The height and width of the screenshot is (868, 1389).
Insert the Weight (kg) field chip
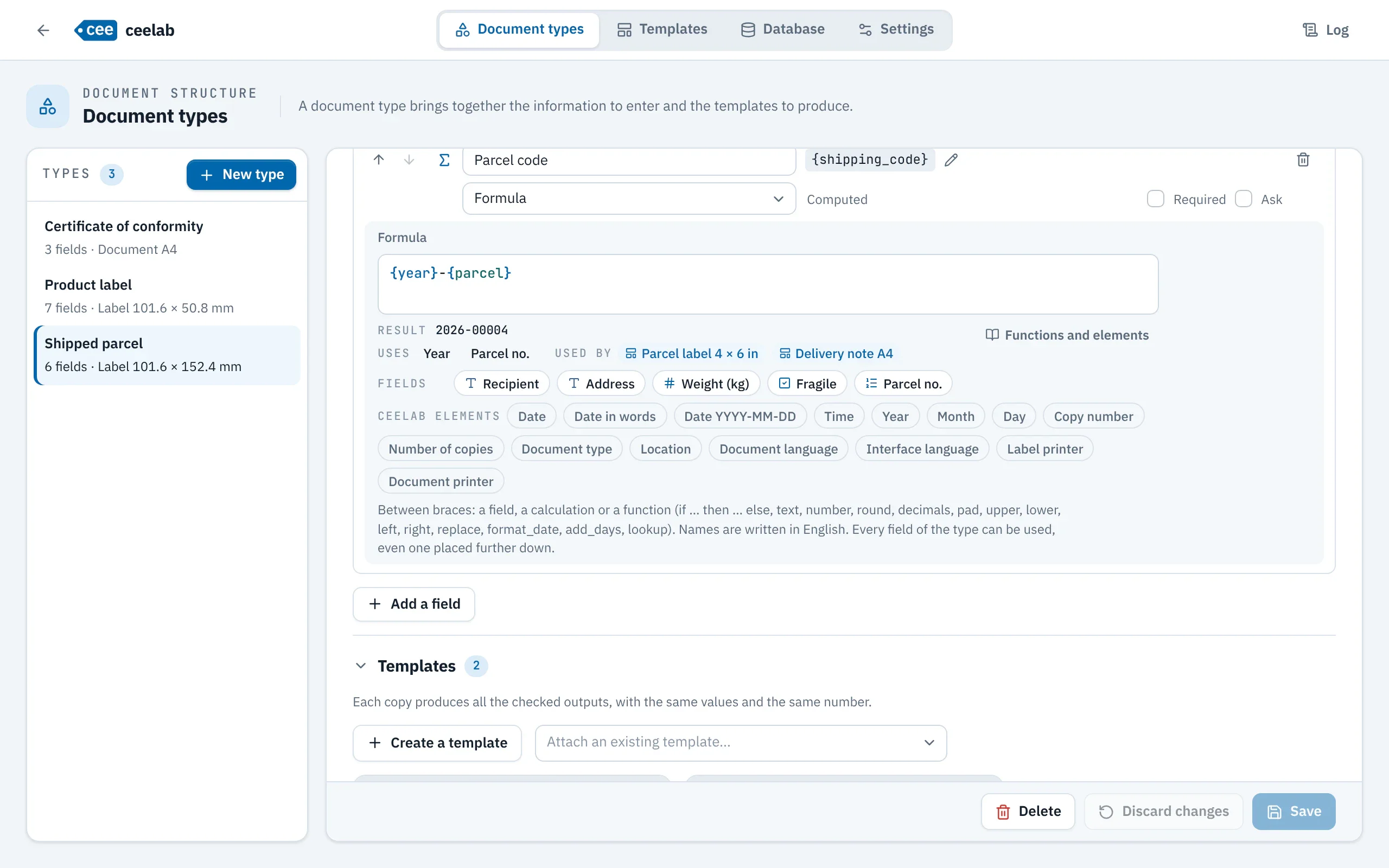pyautogui.click(x=706, y=384)
